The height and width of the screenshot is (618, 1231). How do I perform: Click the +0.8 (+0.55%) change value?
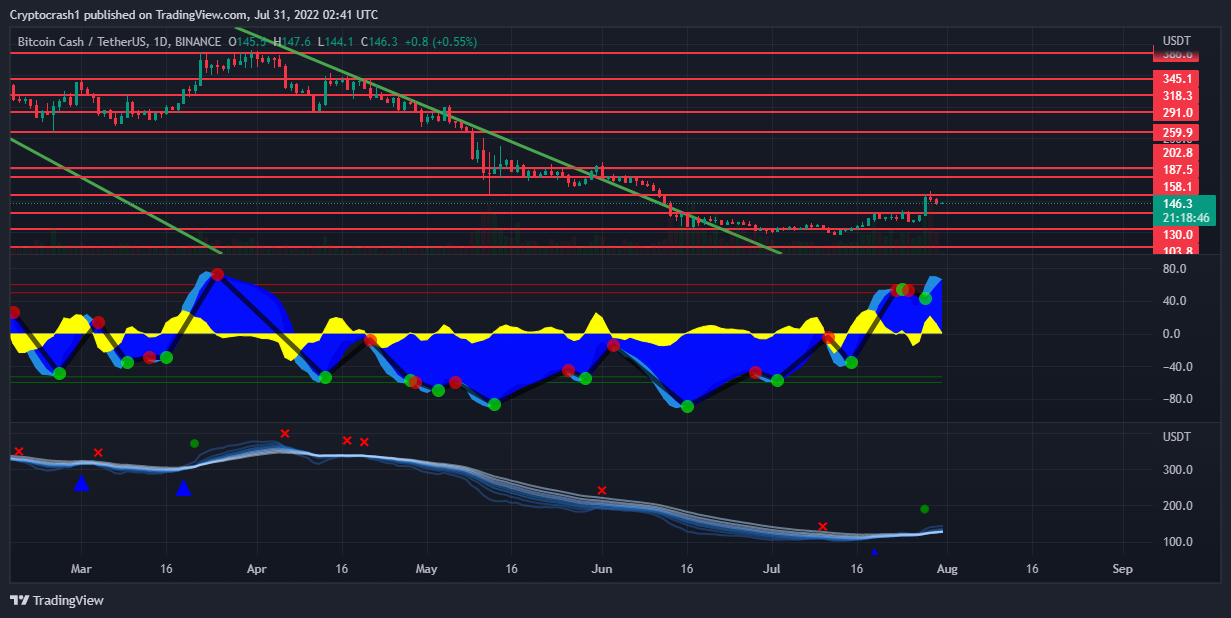click(x=441, y=42)
